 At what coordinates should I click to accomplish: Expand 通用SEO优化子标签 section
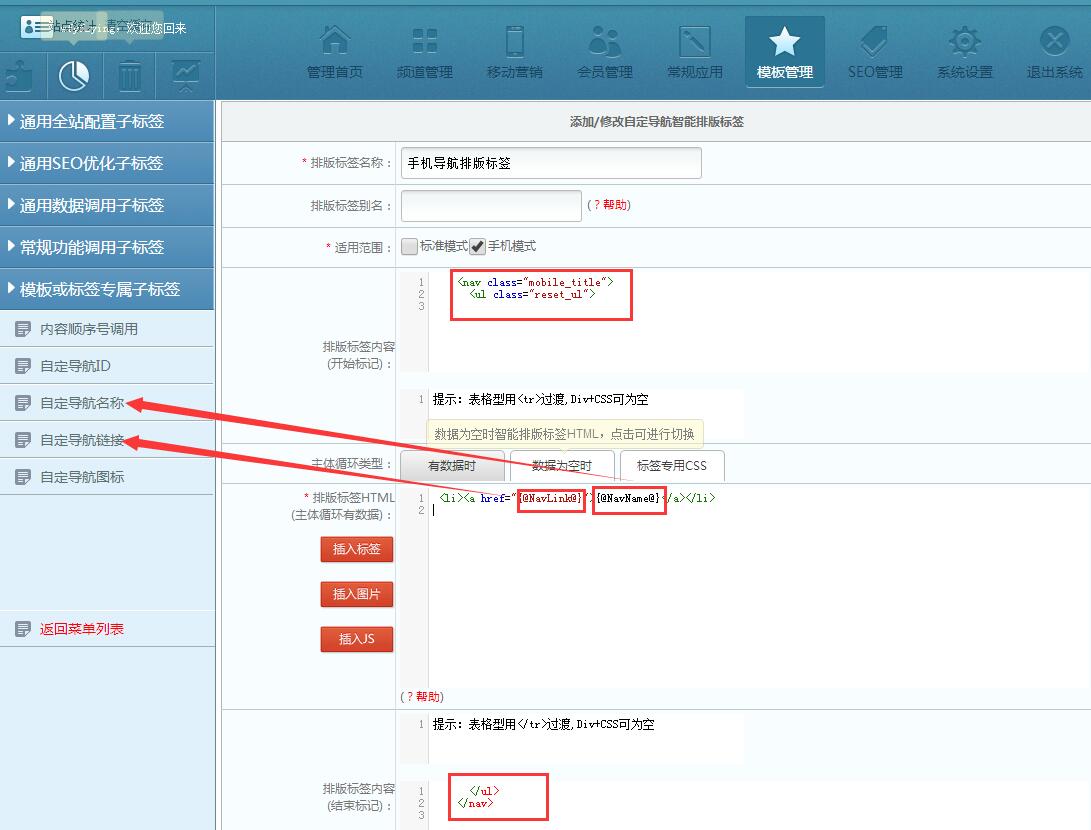(x=107, y=163)
